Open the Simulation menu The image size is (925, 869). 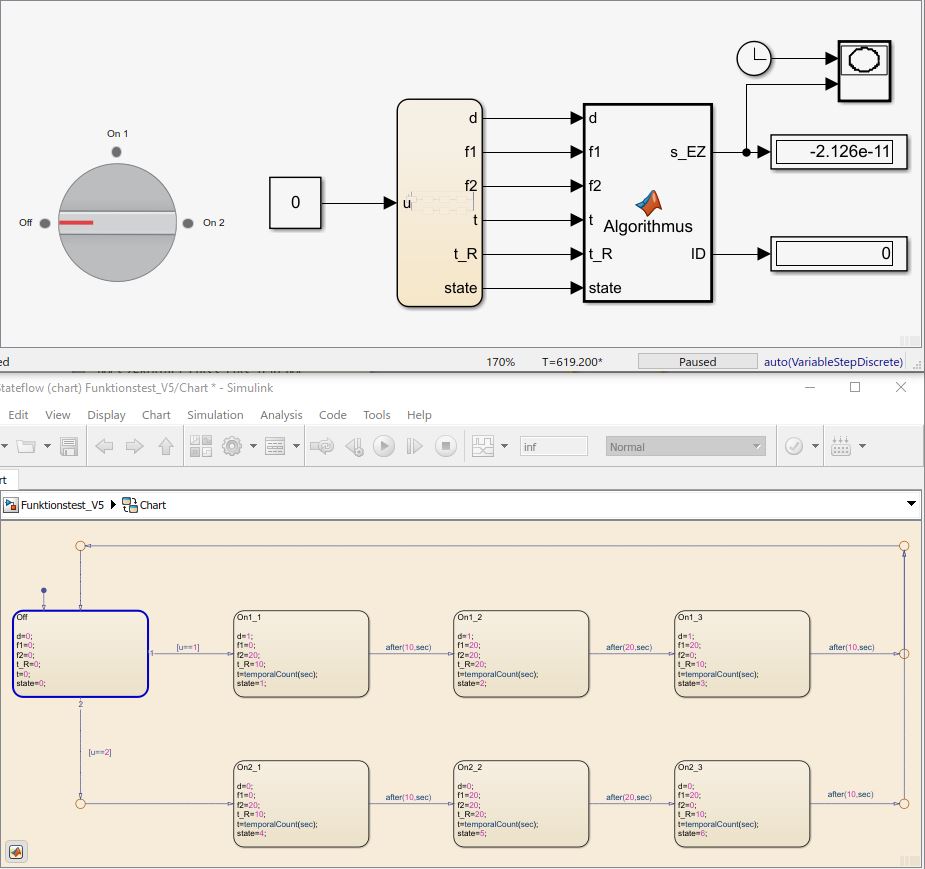[215, 415]
